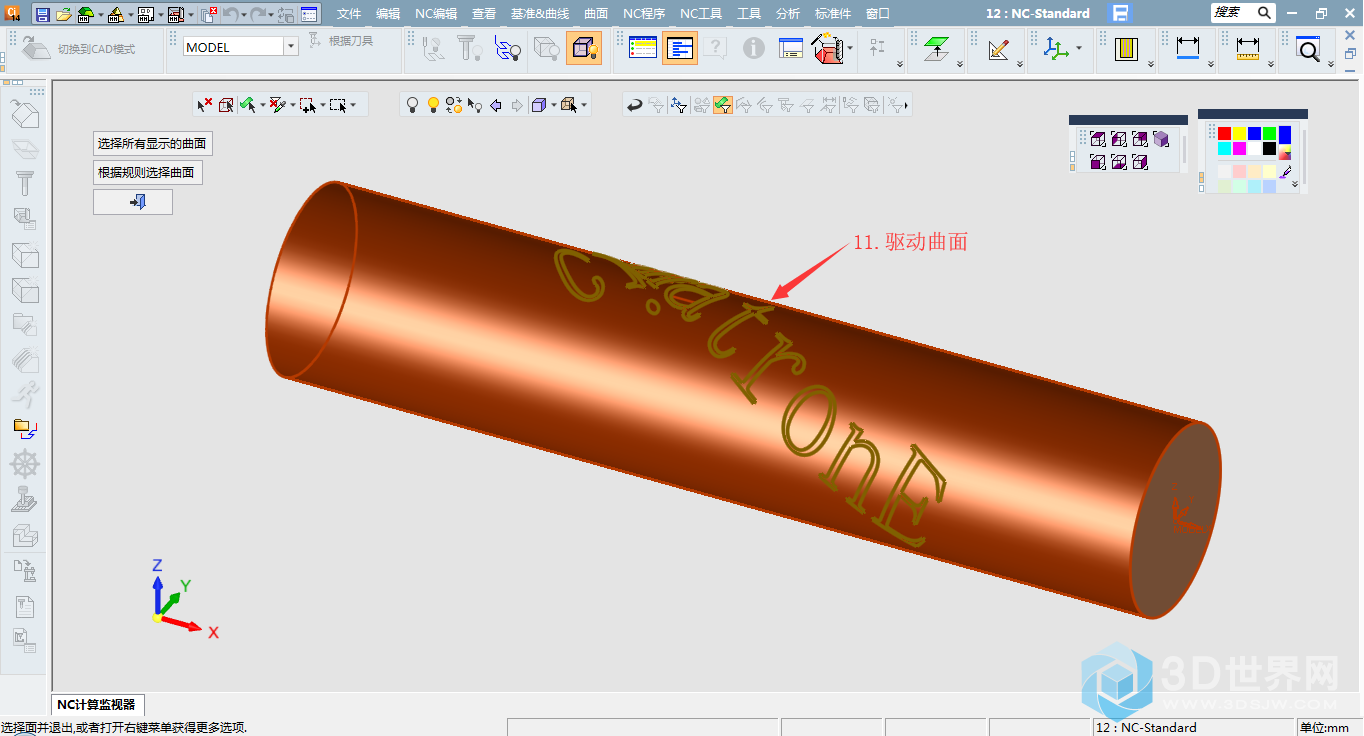This screenshot has width=1364, height=736.
Task: Open the NC程序 menu
Action: (x=644, y=14)
